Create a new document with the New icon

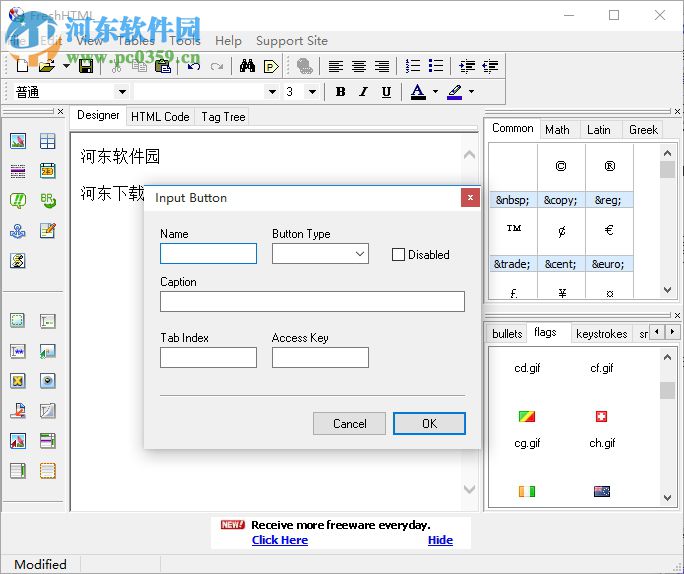point(22,66)
